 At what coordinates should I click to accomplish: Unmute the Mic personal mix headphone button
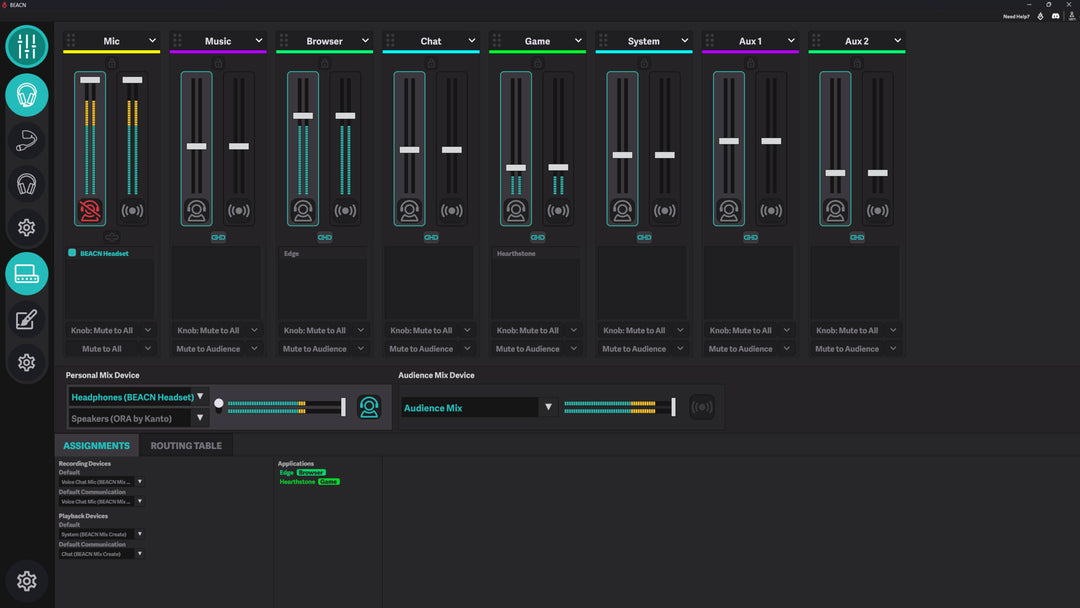(x=90, y=210)
